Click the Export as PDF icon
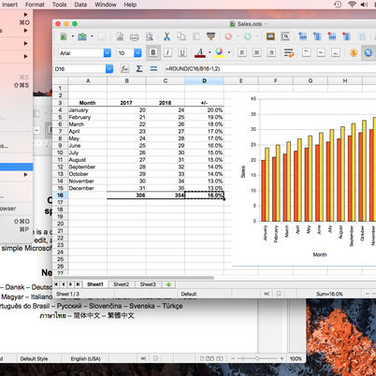376x376 pixels. click(x=120, y=37)
